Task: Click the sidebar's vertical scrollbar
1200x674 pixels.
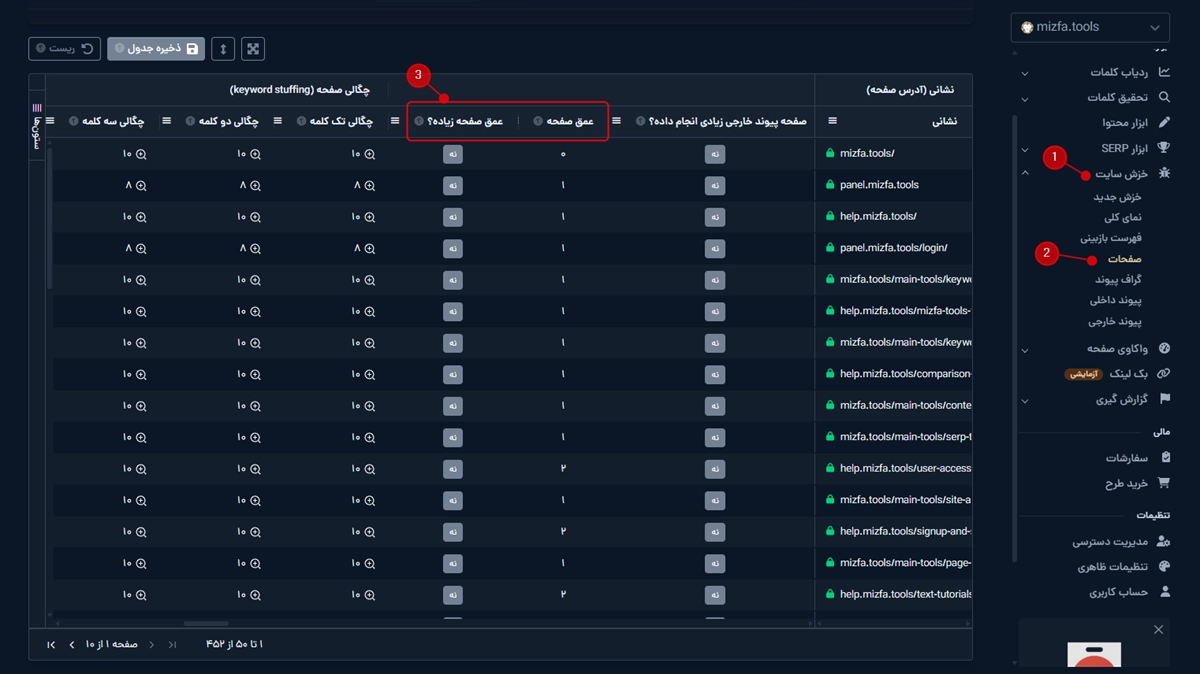Action: pos(1014,338)
